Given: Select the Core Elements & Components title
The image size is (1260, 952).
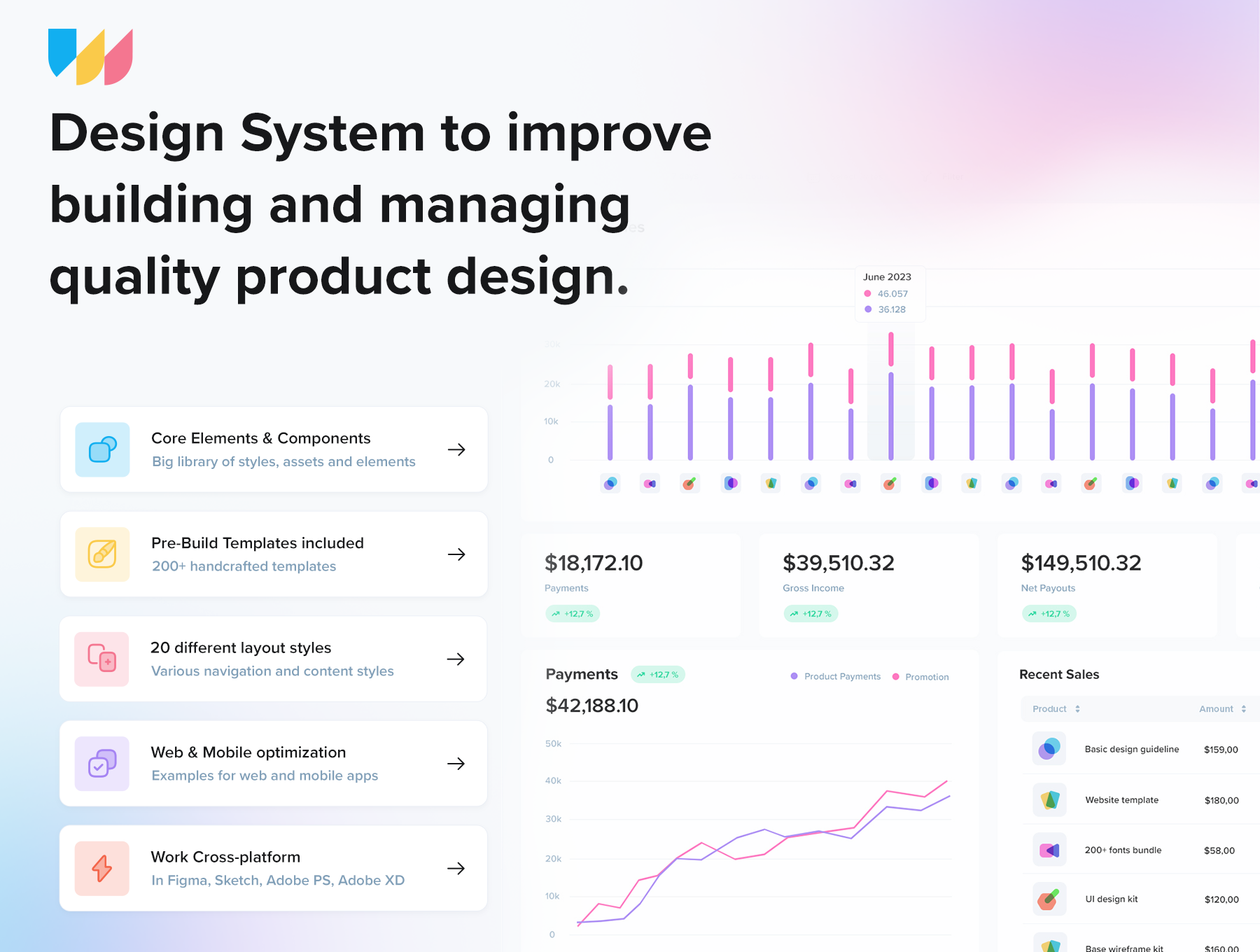Looking at the screenshot, I should pyautogui.click(x=260, y=438).
